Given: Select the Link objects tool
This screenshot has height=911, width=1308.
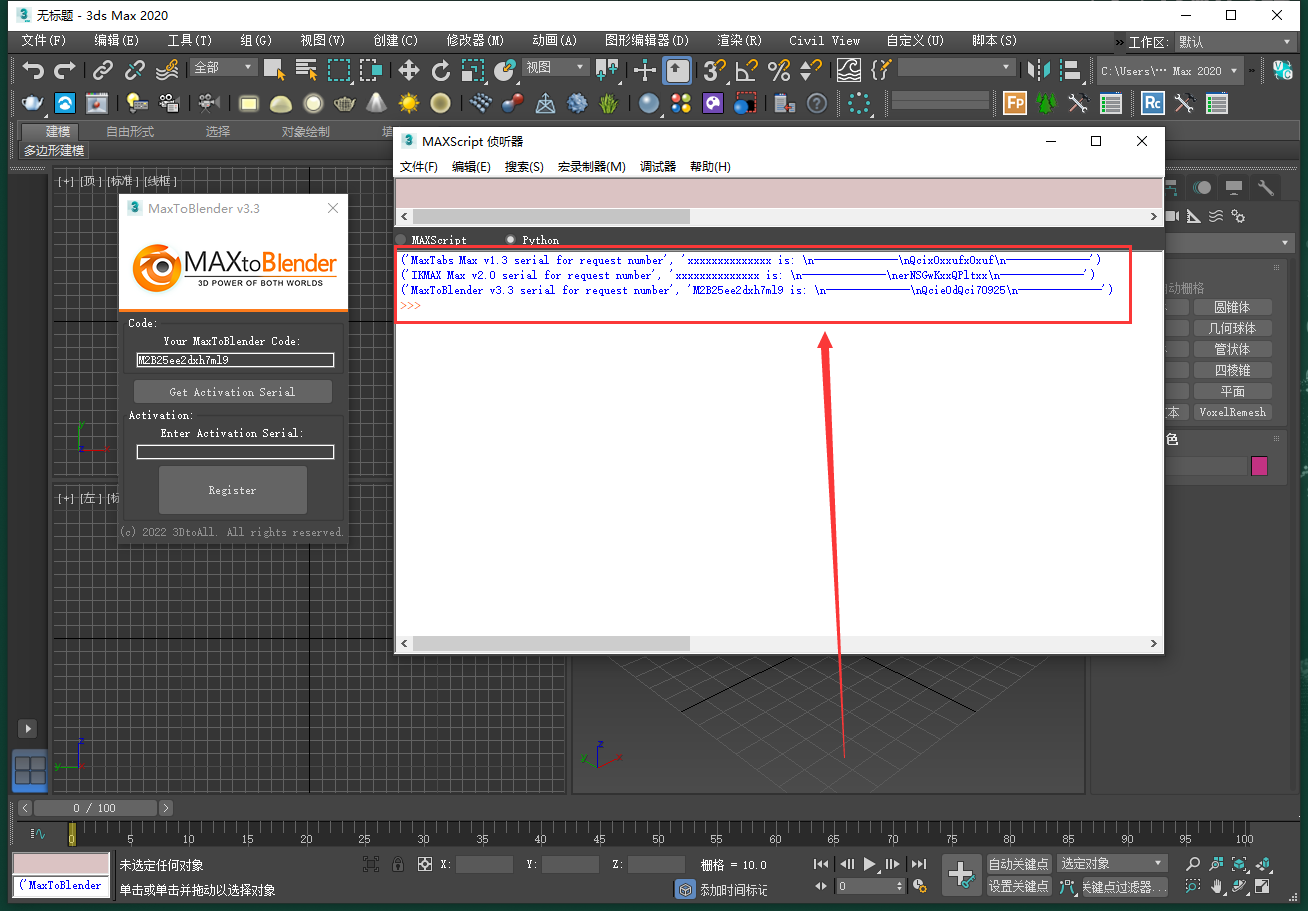Looking at the screenshot, I should [103, 70].
